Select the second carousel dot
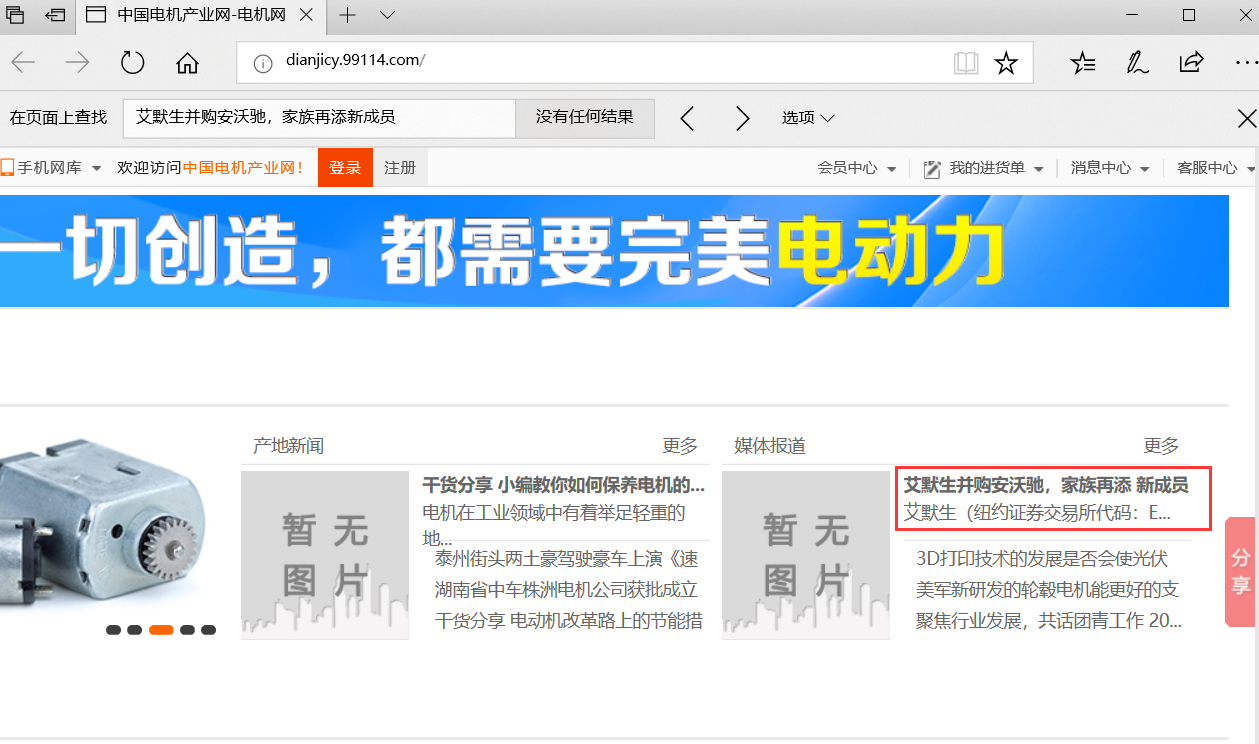The image size is (1259, 744). [134, 630]
